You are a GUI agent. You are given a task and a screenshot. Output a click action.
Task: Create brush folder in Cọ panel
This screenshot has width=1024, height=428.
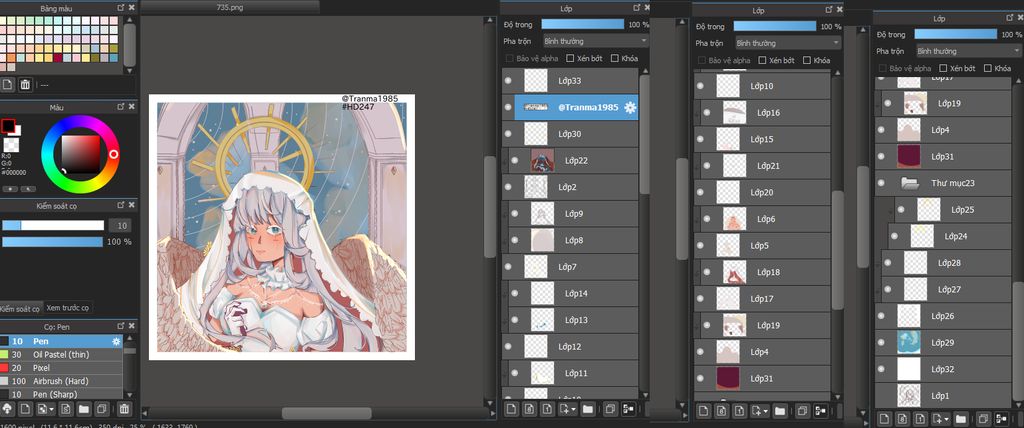point(84,409)
